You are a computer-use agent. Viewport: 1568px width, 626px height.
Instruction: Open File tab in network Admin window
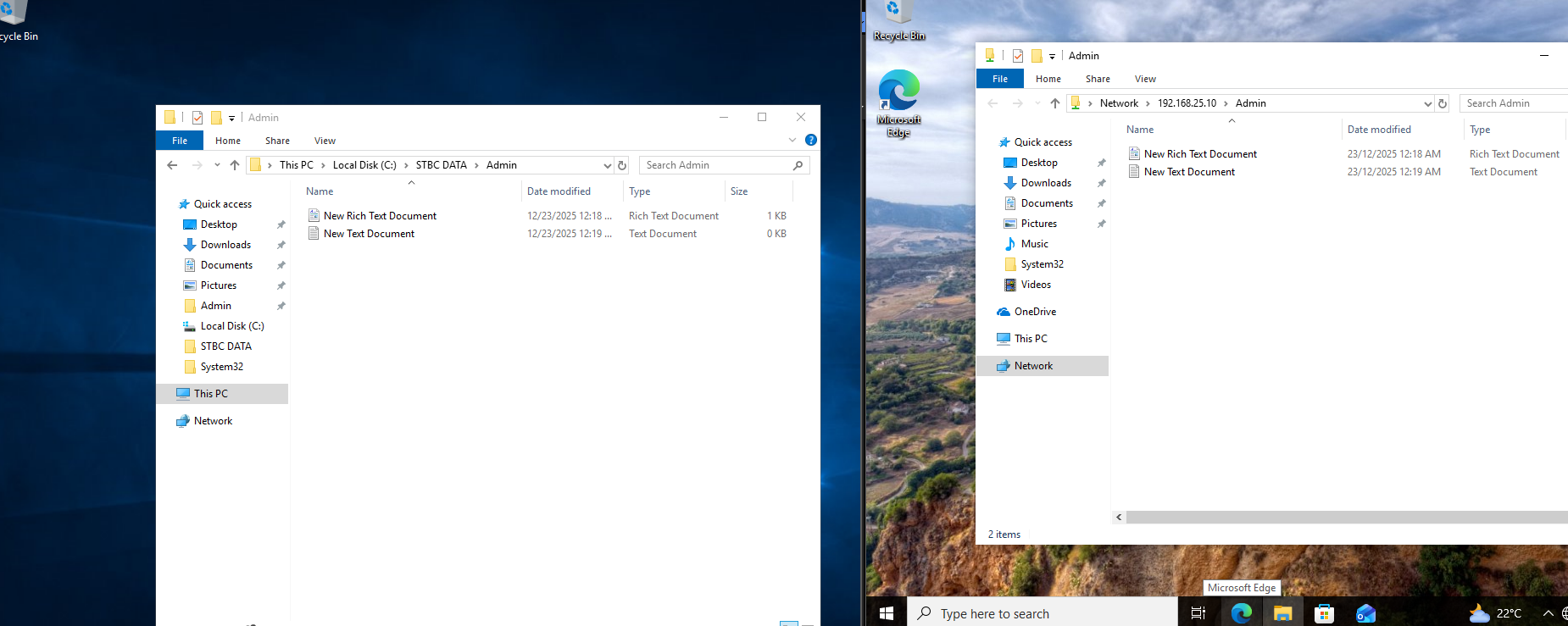pos(1000,79)
